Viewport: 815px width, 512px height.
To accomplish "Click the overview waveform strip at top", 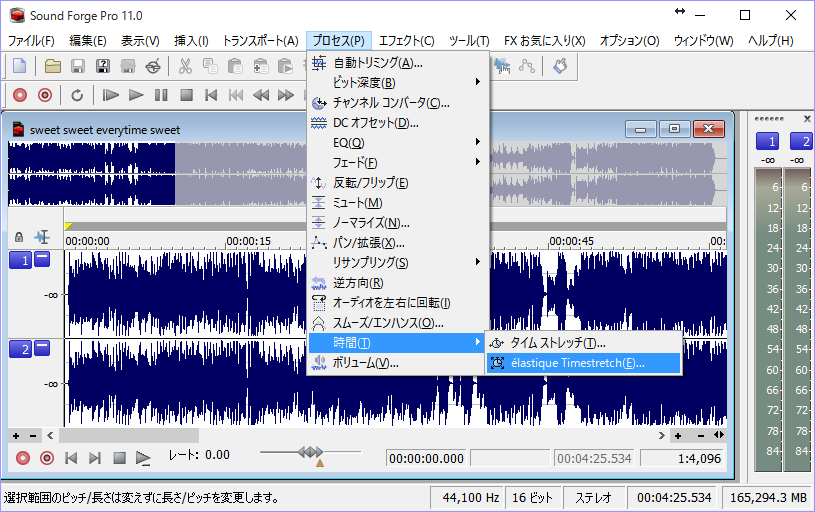I will click(x=367, y=174).
